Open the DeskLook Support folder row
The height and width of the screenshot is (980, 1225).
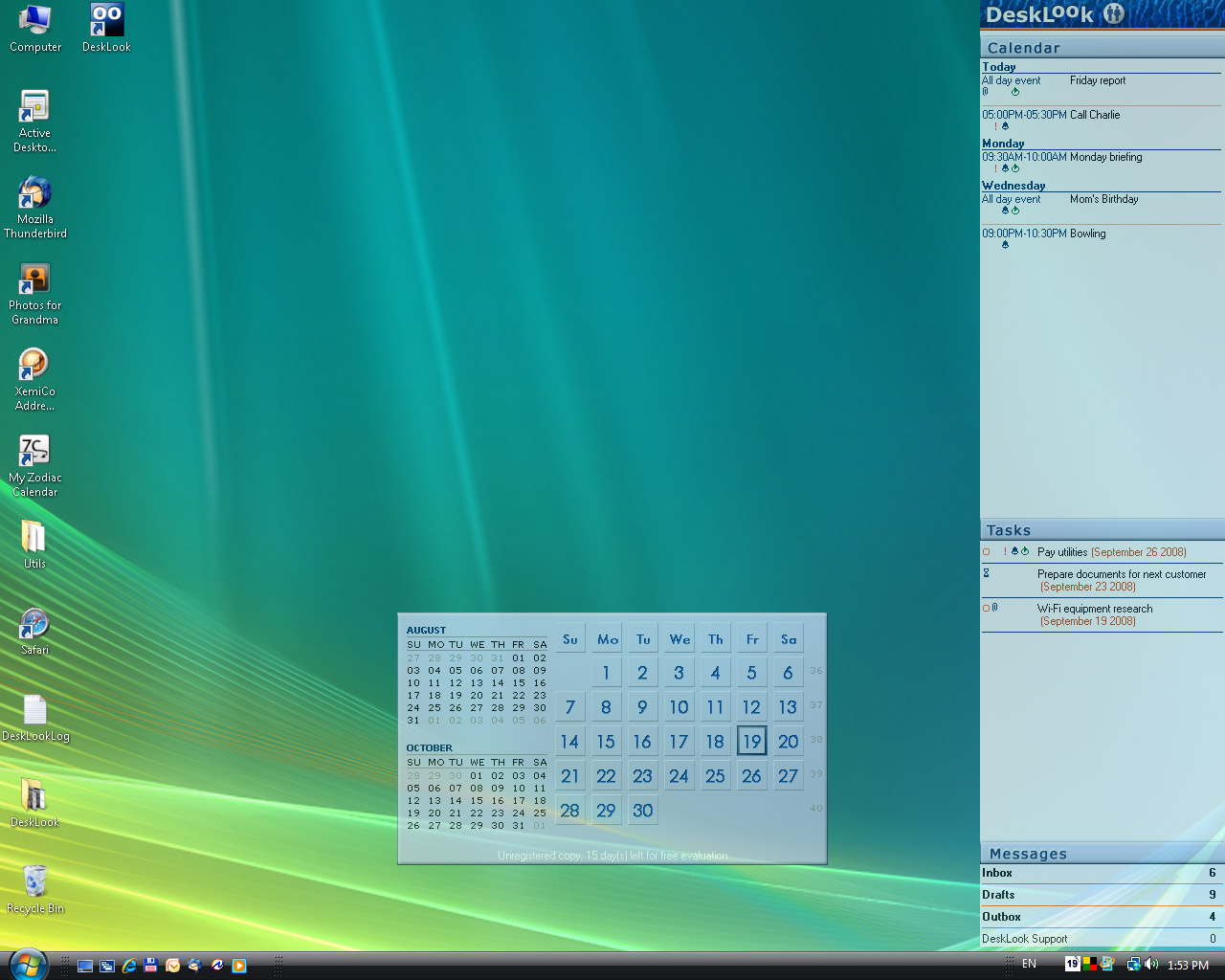click(x=1102, y=939)
